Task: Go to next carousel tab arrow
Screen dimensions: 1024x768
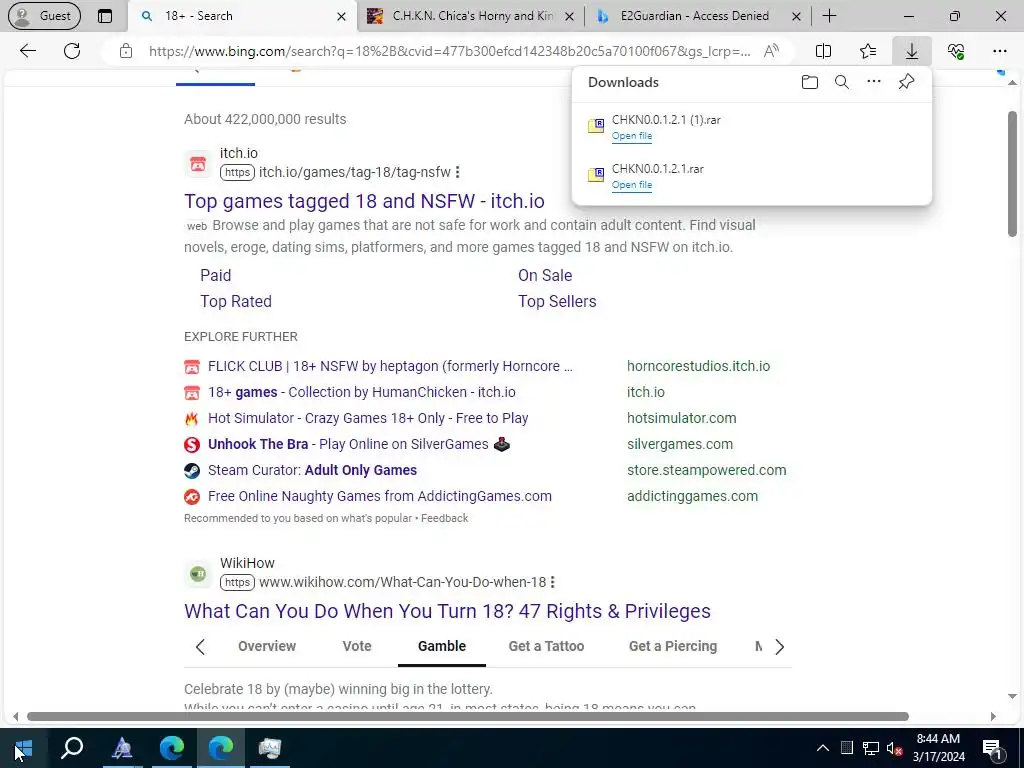Action: click(779, 647)
